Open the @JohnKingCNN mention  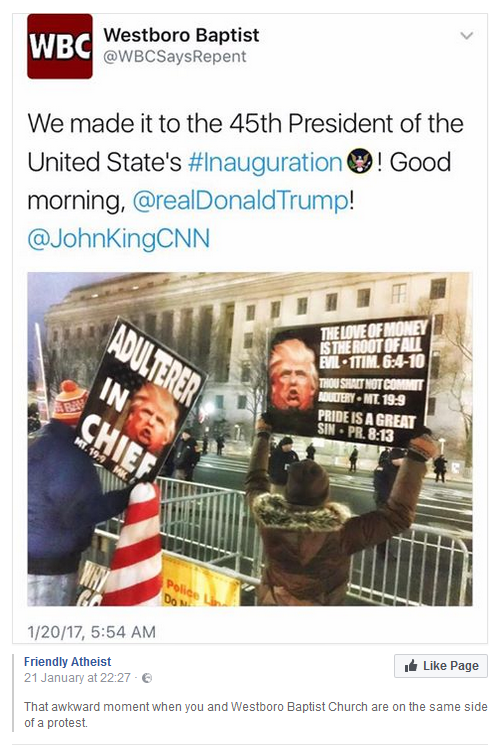pos(119,238)
